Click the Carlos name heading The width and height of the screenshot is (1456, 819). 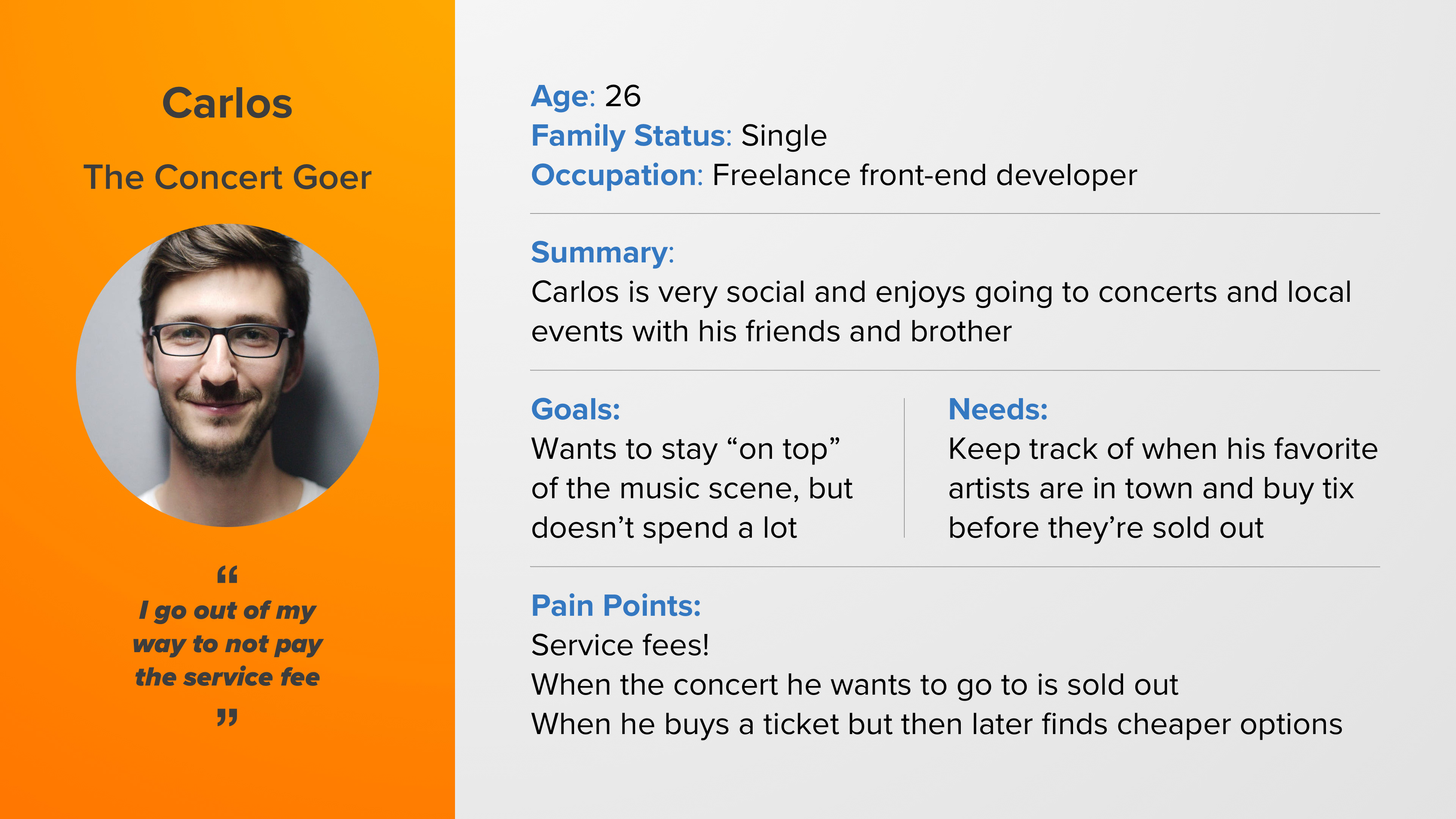point(227,104)
